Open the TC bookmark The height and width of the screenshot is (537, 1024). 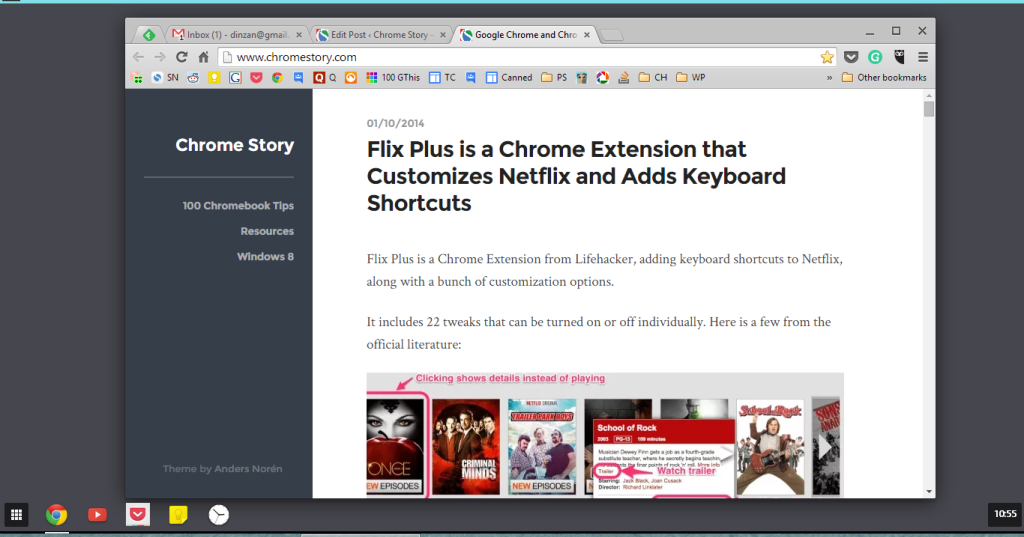click(442, 77)
